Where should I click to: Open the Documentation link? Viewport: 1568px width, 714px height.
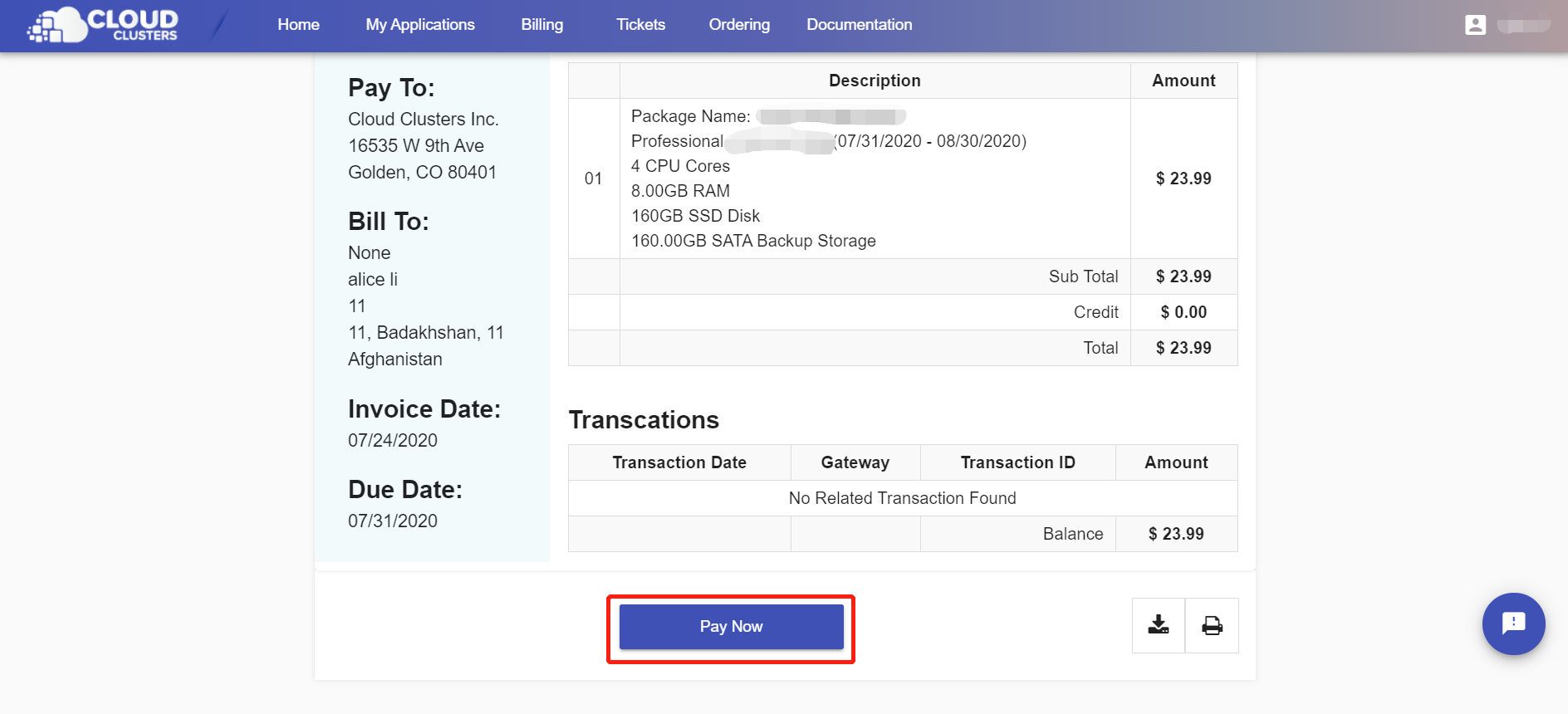[859, 25]
